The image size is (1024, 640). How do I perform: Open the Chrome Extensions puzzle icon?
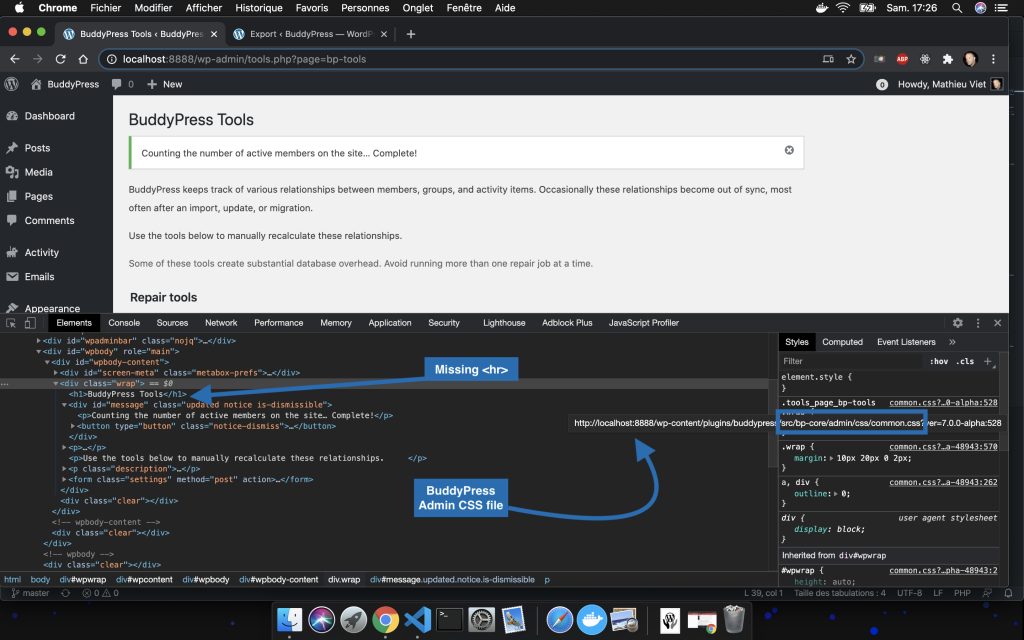(948, 59)
